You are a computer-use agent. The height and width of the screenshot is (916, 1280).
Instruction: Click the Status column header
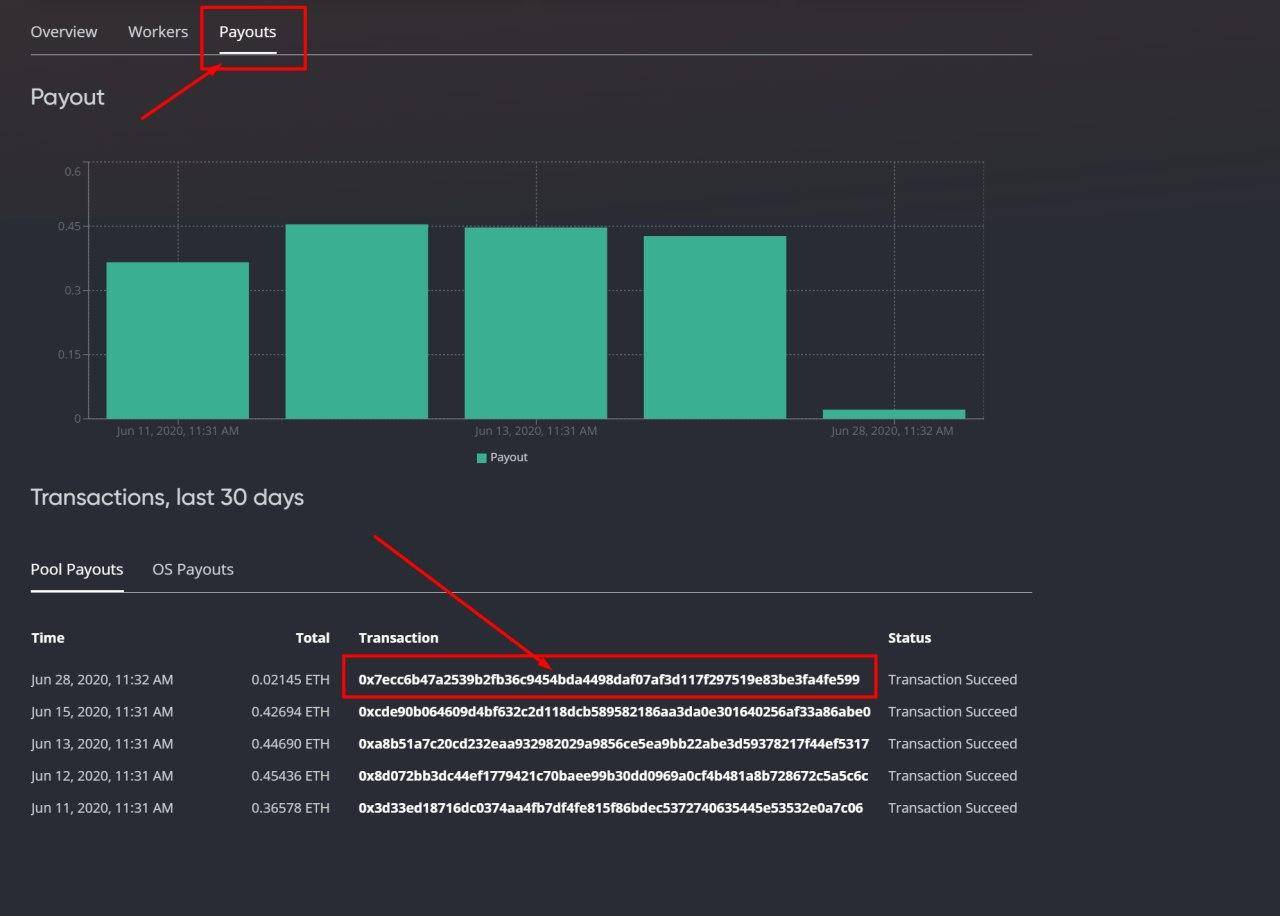pos(909,637)
